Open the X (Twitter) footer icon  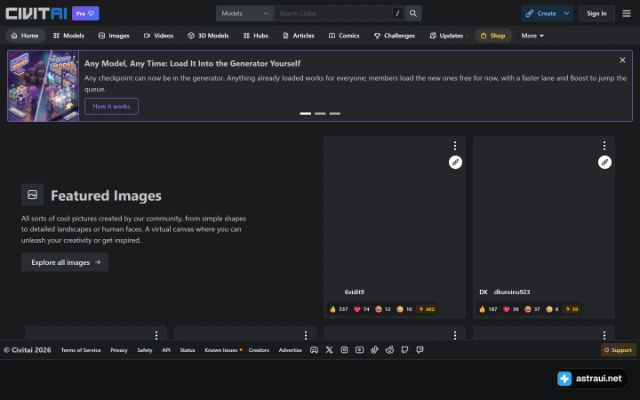point(329,350)
